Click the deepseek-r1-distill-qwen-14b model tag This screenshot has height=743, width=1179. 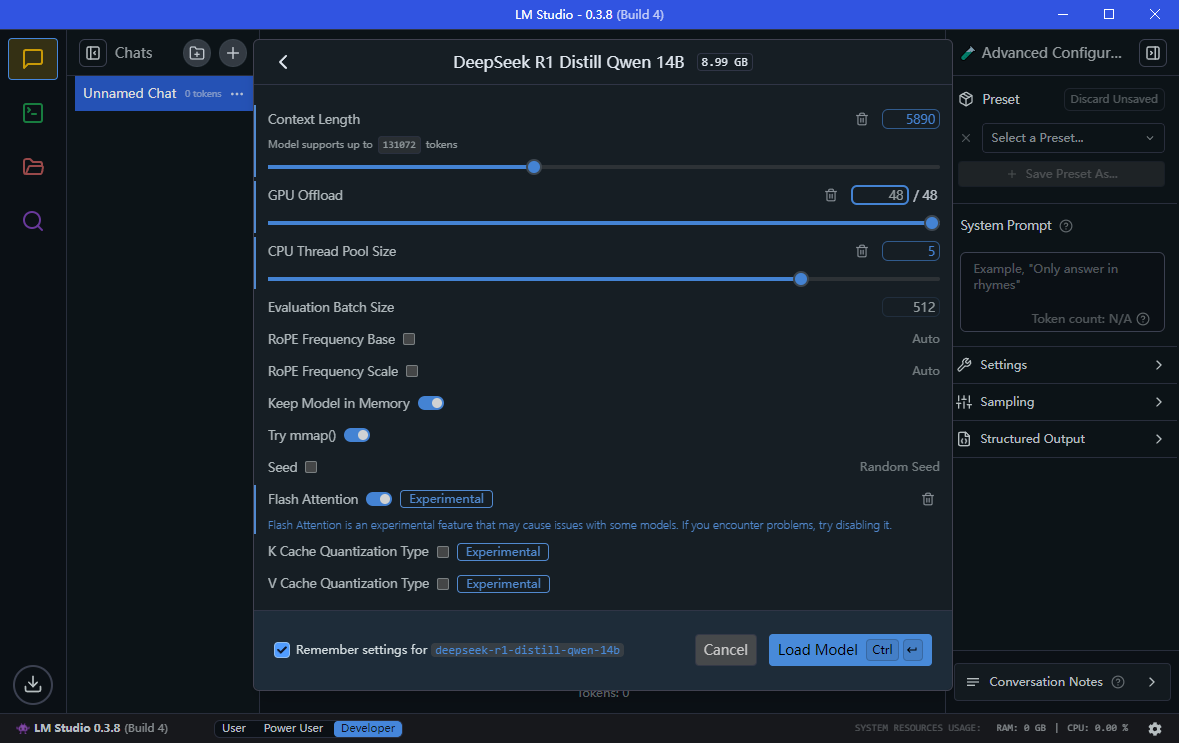coord(527,650)
